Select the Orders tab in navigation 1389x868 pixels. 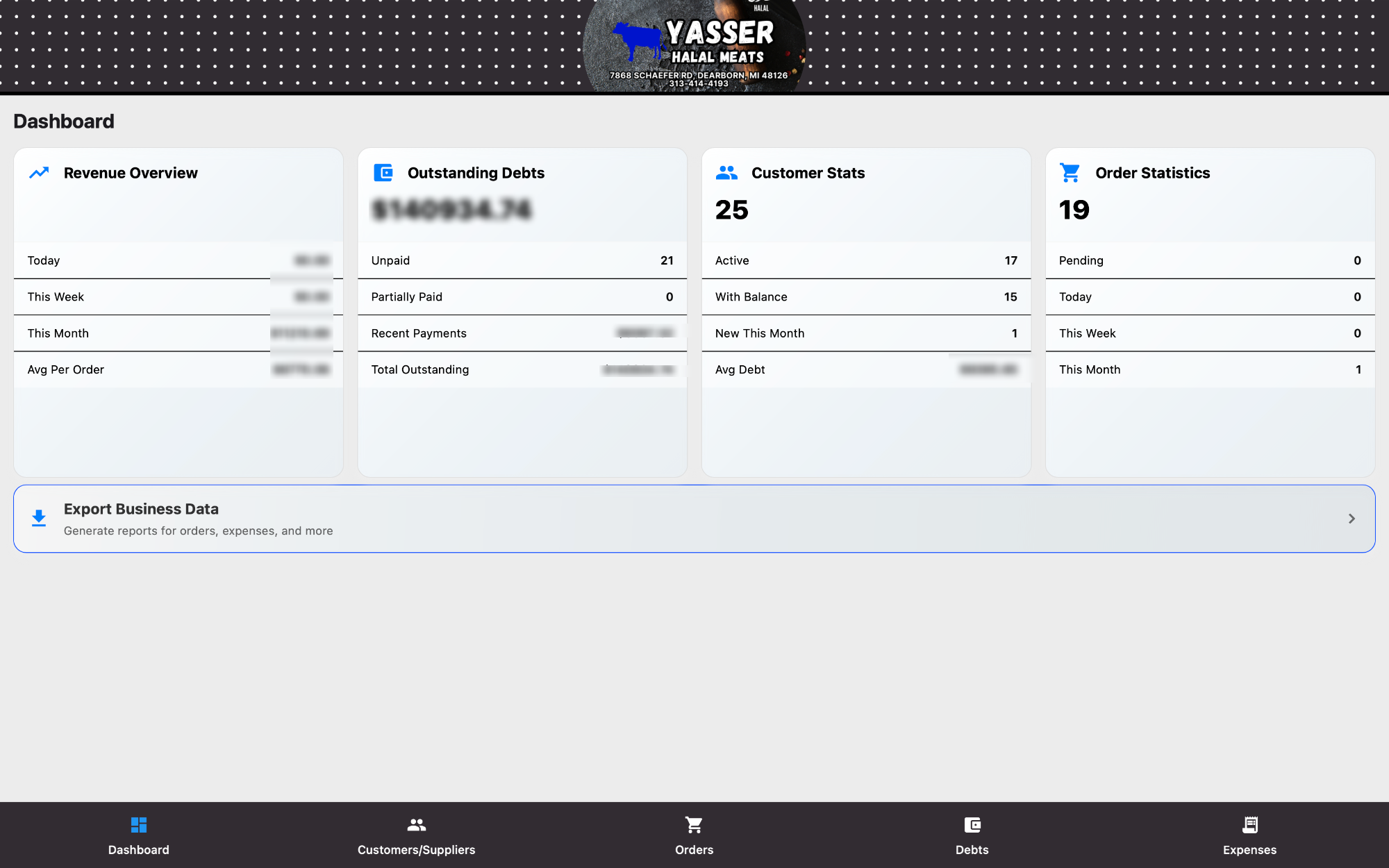694,834
